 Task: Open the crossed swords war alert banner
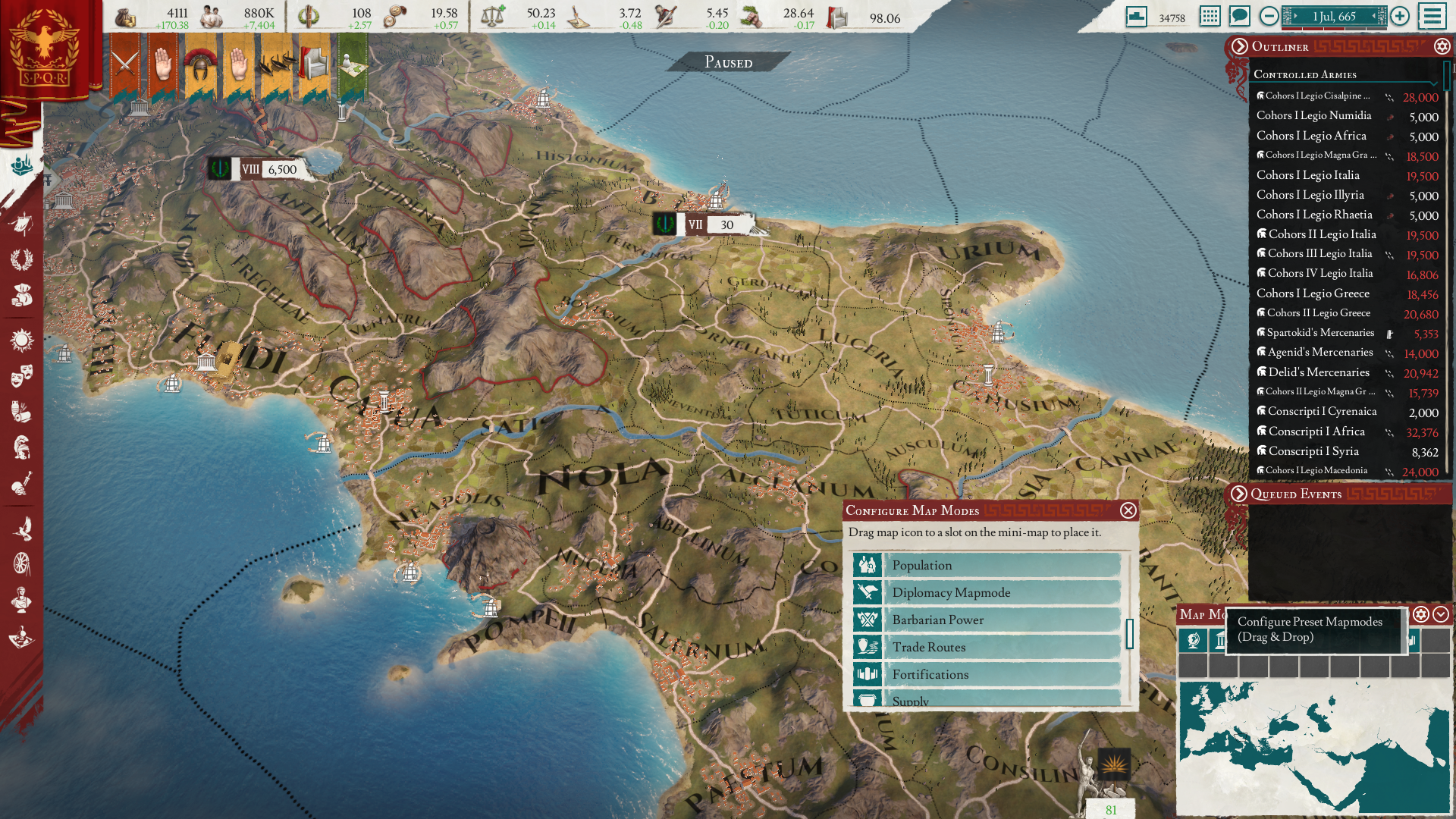[125, 64]
